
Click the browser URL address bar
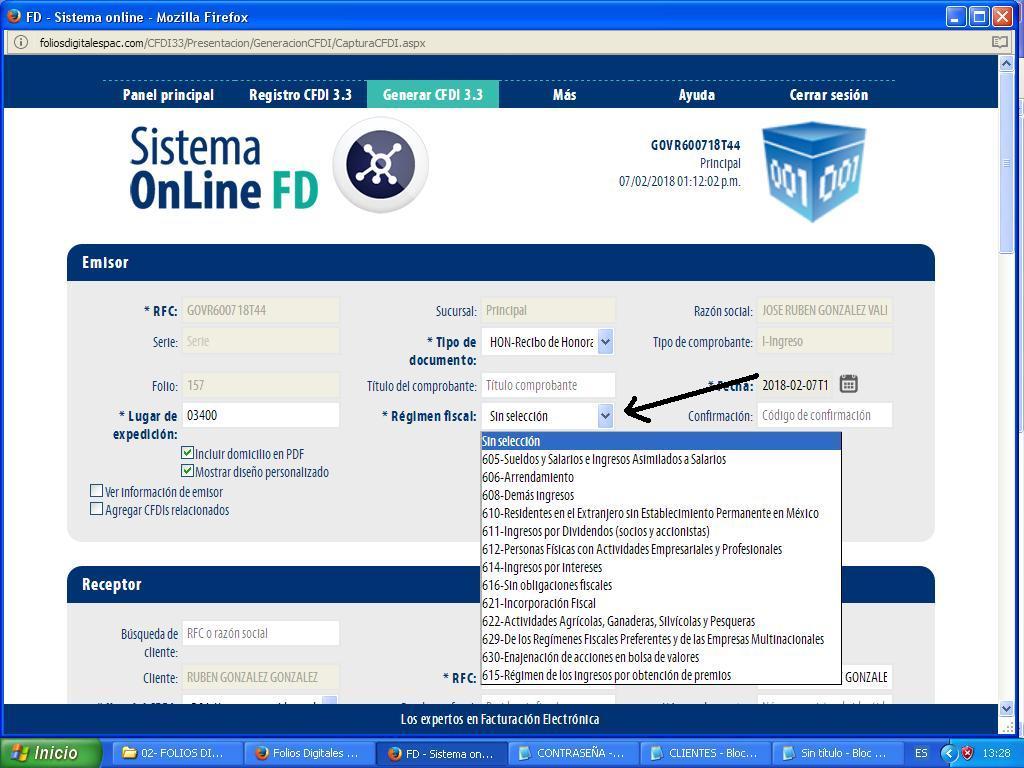(x=509, y=42)
